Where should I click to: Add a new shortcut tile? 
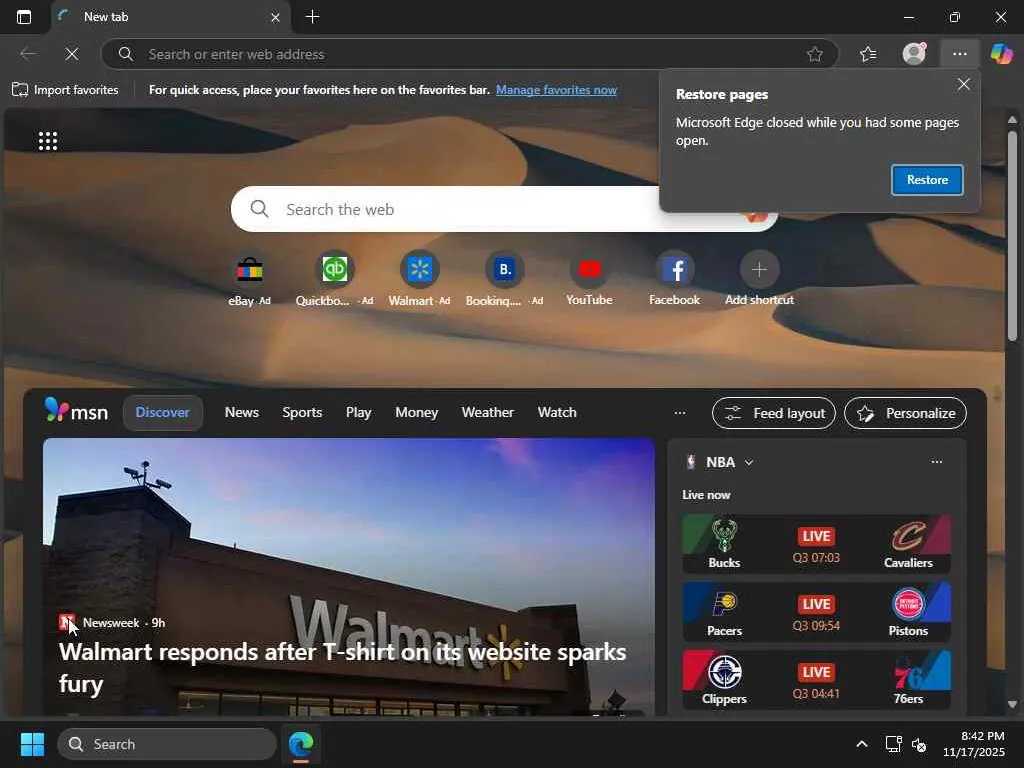tap(759, 278)
